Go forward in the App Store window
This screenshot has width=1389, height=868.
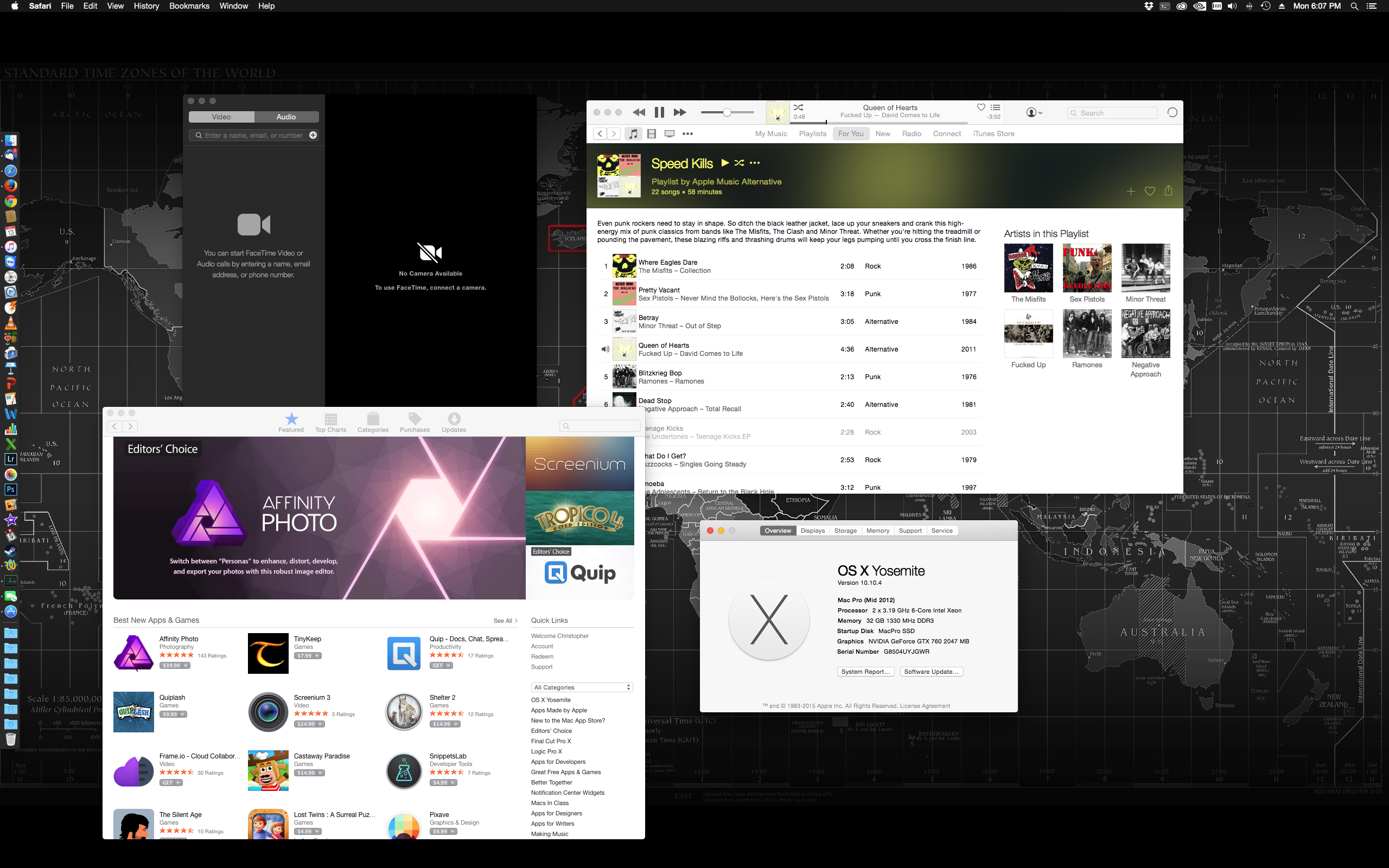pos(130,426)
